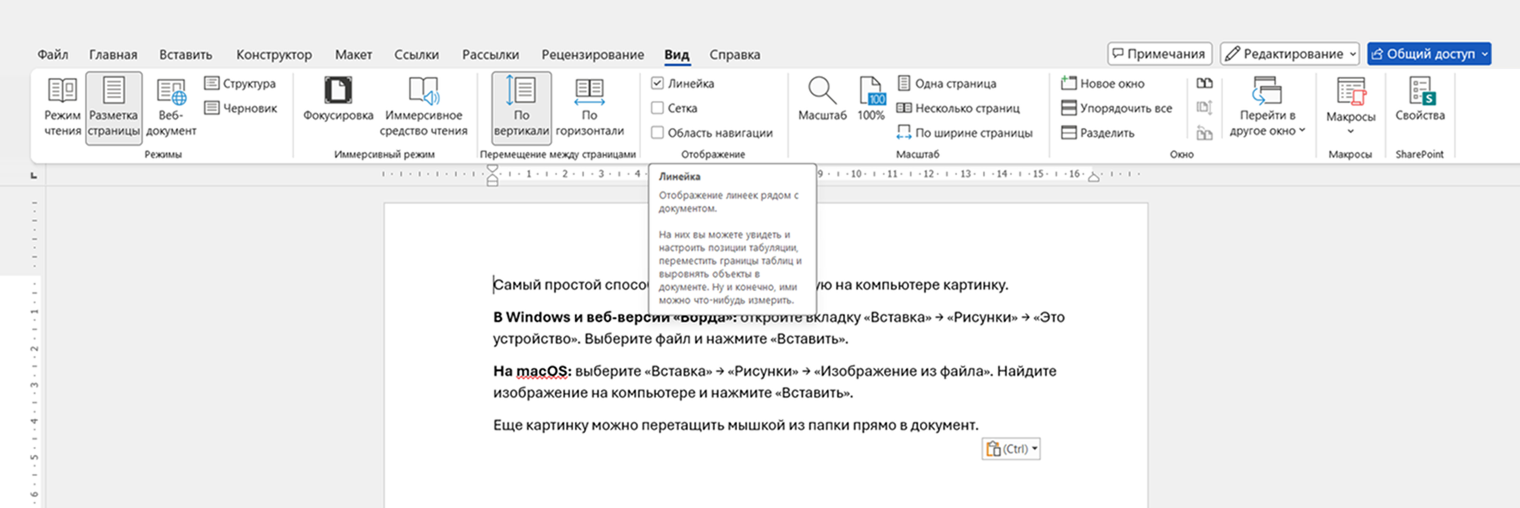
Task: Click the paste options clipboard icon
Action: click(x=993, y=449)
